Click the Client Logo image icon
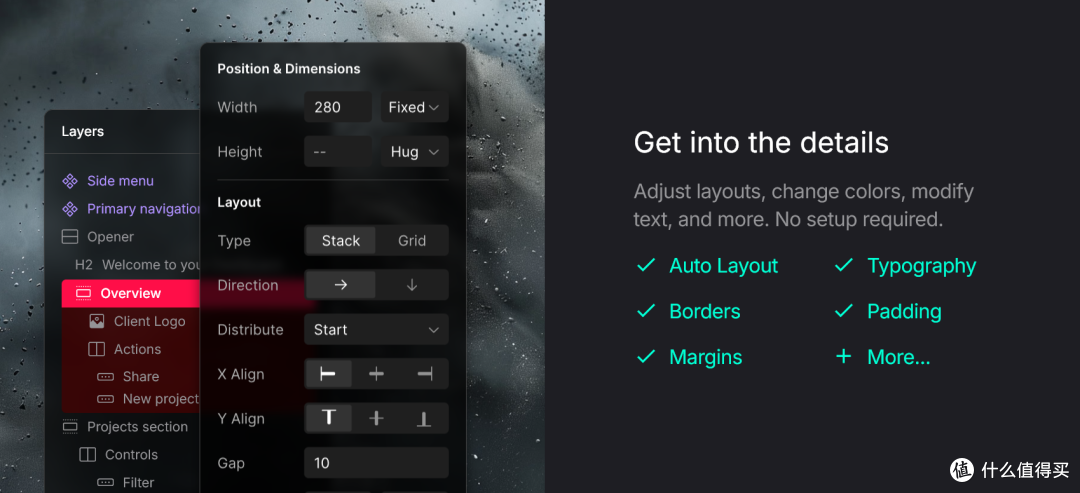This screenshot has height=493, width=1080. pyautogui.click(x=96, y=321)
